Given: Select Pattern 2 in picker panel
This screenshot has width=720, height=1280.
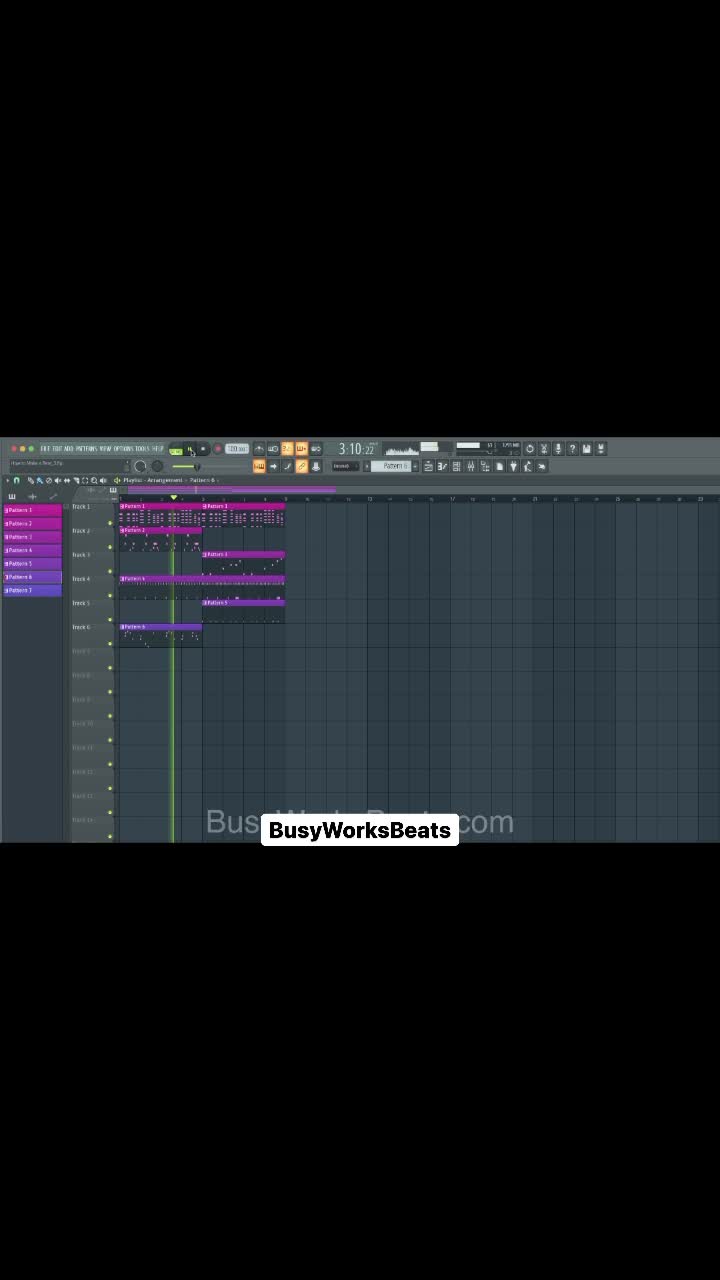Looking at the screenshot, I should (32, 523).
